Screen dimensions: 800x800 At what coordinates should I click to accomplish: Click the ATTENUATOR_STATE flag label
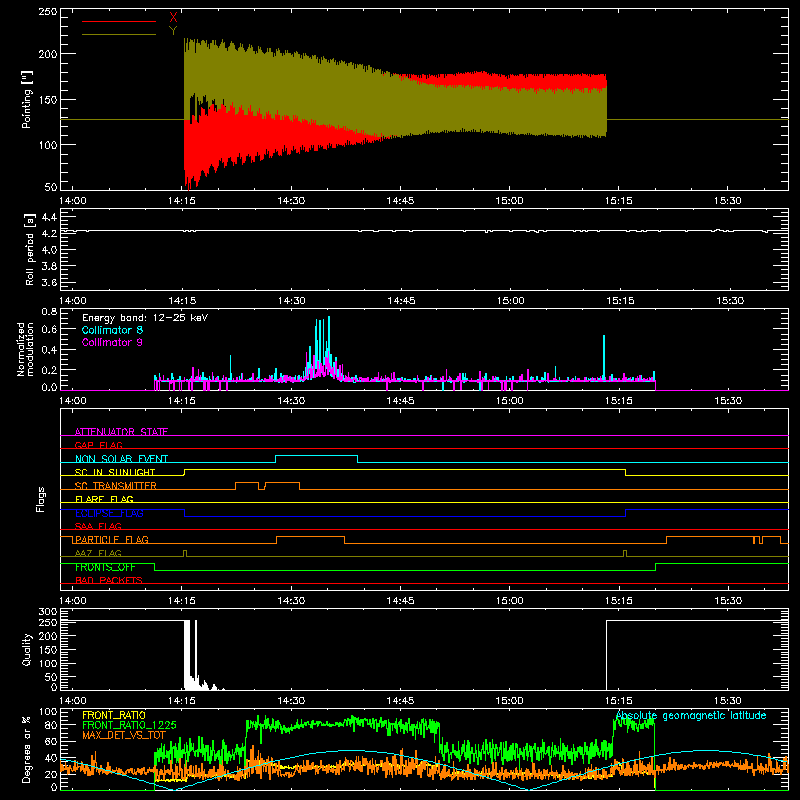pos(121,432)
